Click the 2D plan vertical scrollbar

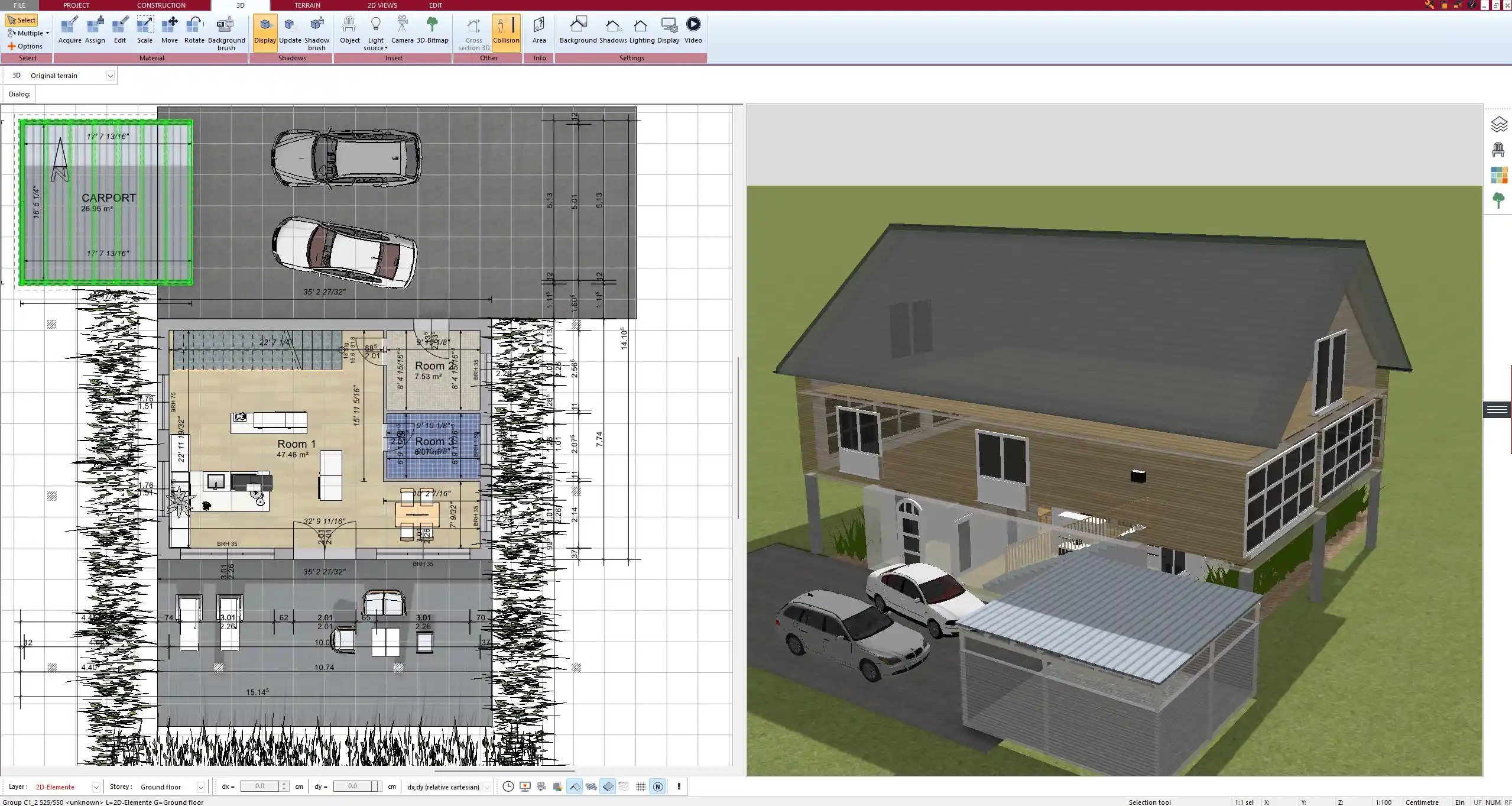pyautogui.click(x=738, y=438)
